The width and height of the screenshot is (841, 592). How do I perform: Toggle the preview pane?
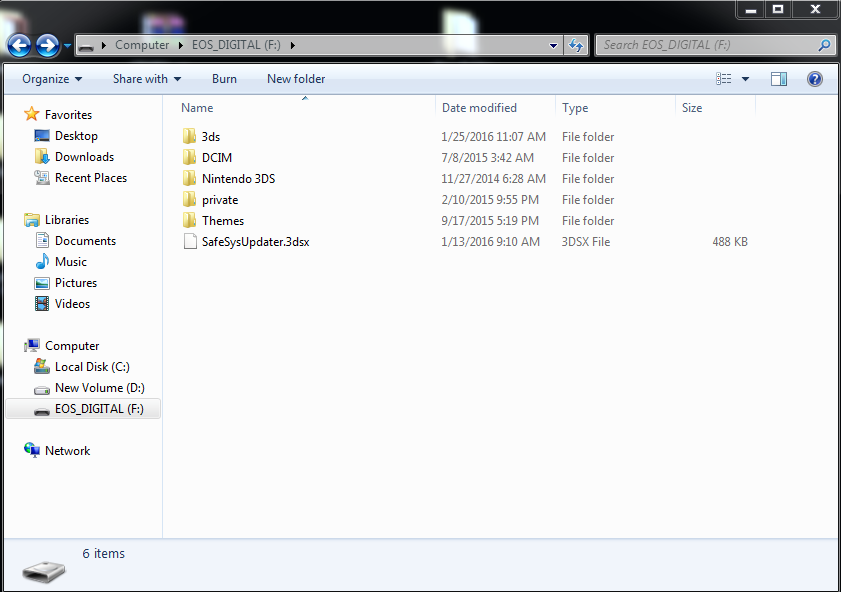pyautogui.click(x=779, y=79)
